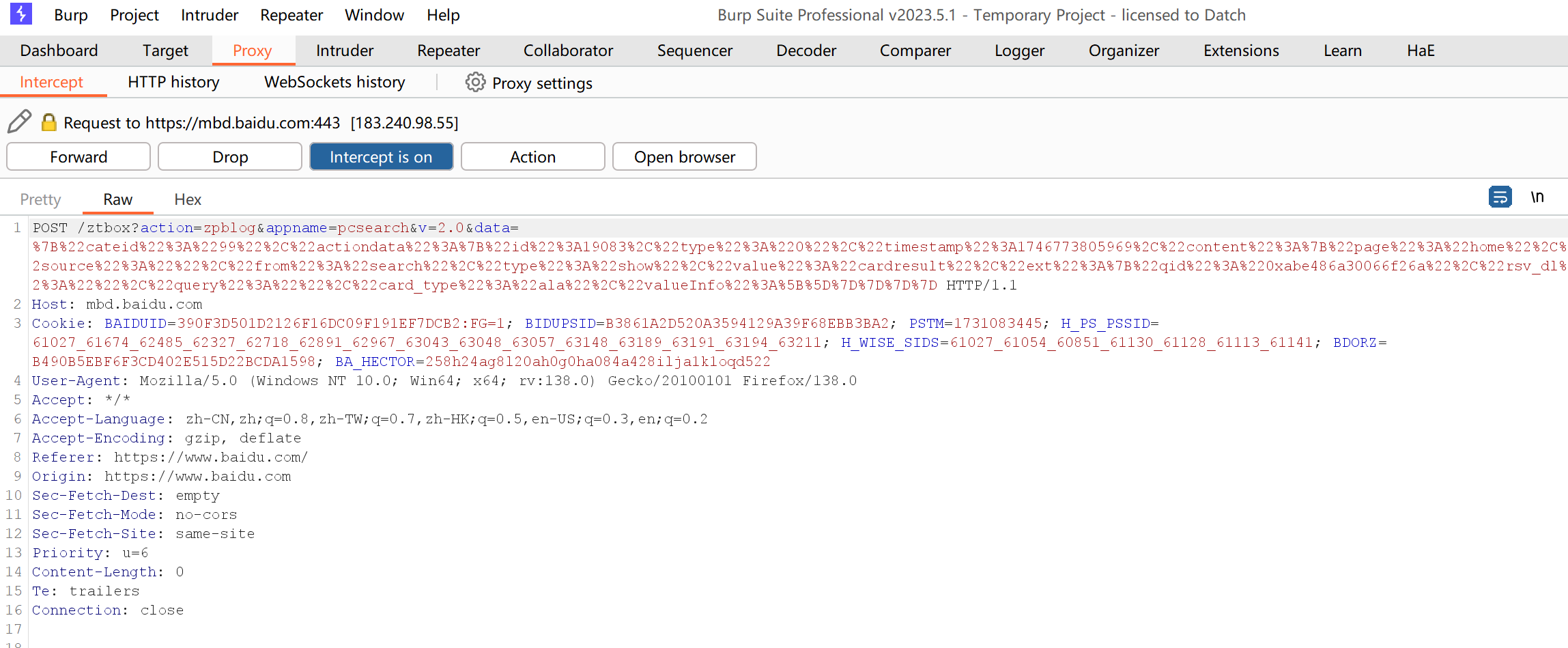This screenshot has height=648, width=1568.
Task: Click the Referer header line
Action: pos(170,457)
